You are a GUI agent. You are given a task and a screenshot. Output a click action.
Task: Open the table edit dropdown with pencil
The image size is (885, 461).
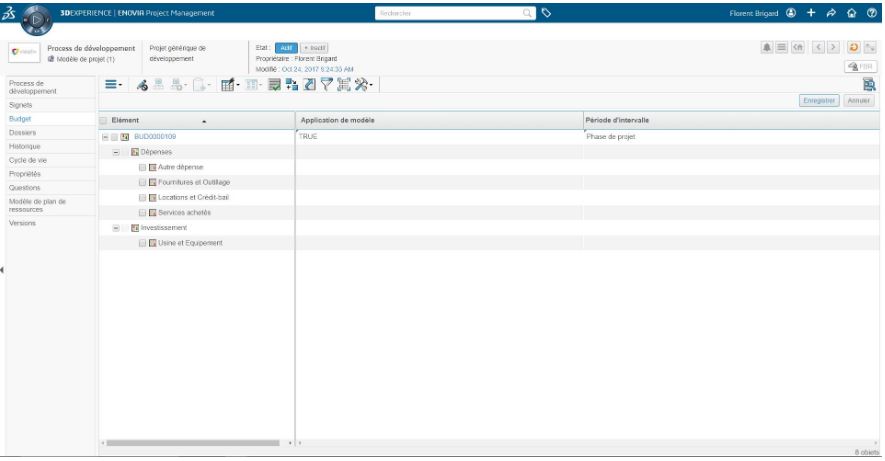pyautogui.click(x=230, y=85)
